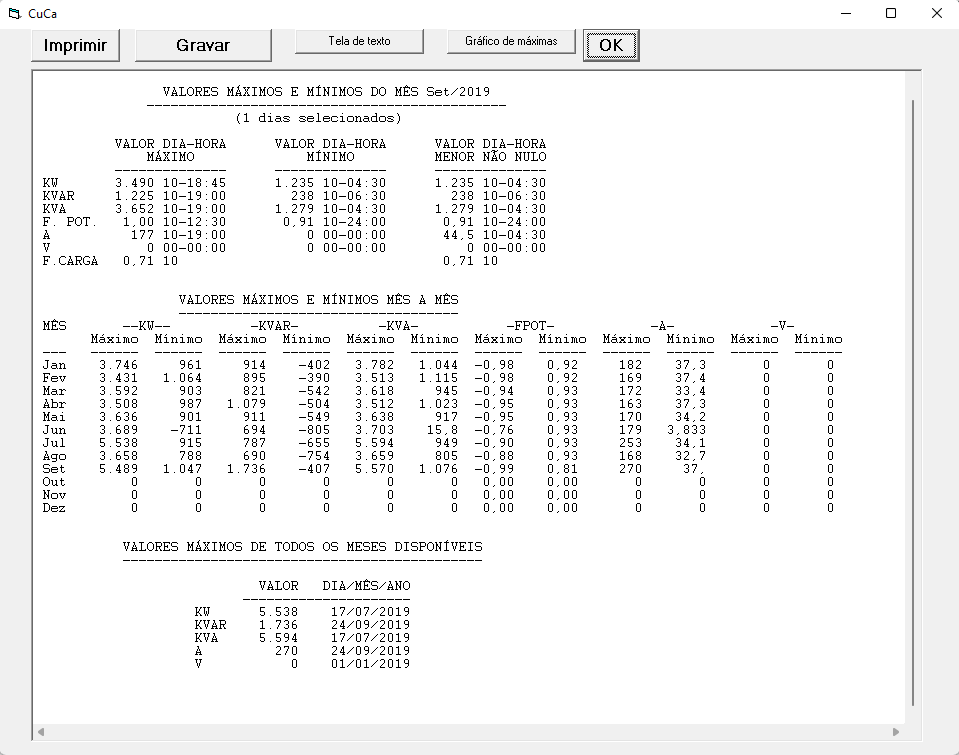This screenshot has width=959, height=755.
Task: Maximize the CuCa window
Action: 891,13
